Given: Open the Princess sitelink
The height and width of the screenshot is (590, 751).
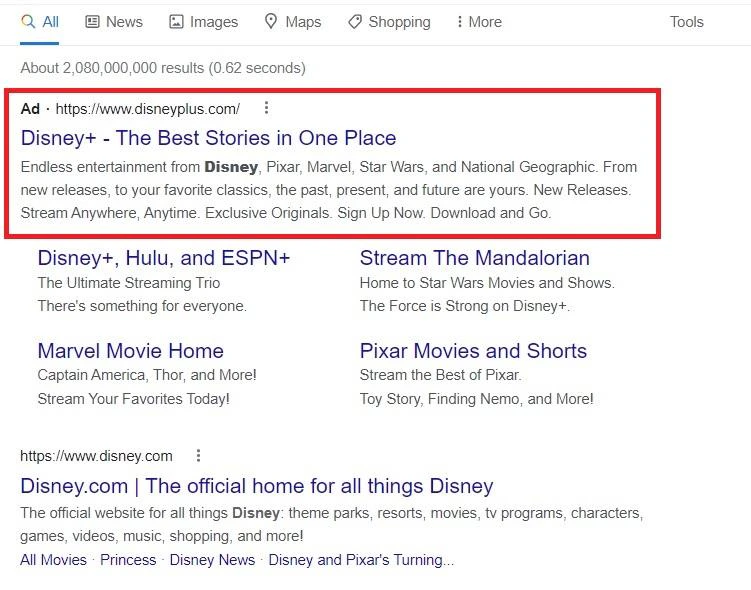Looking at the screenshot, I should point(128,560).
